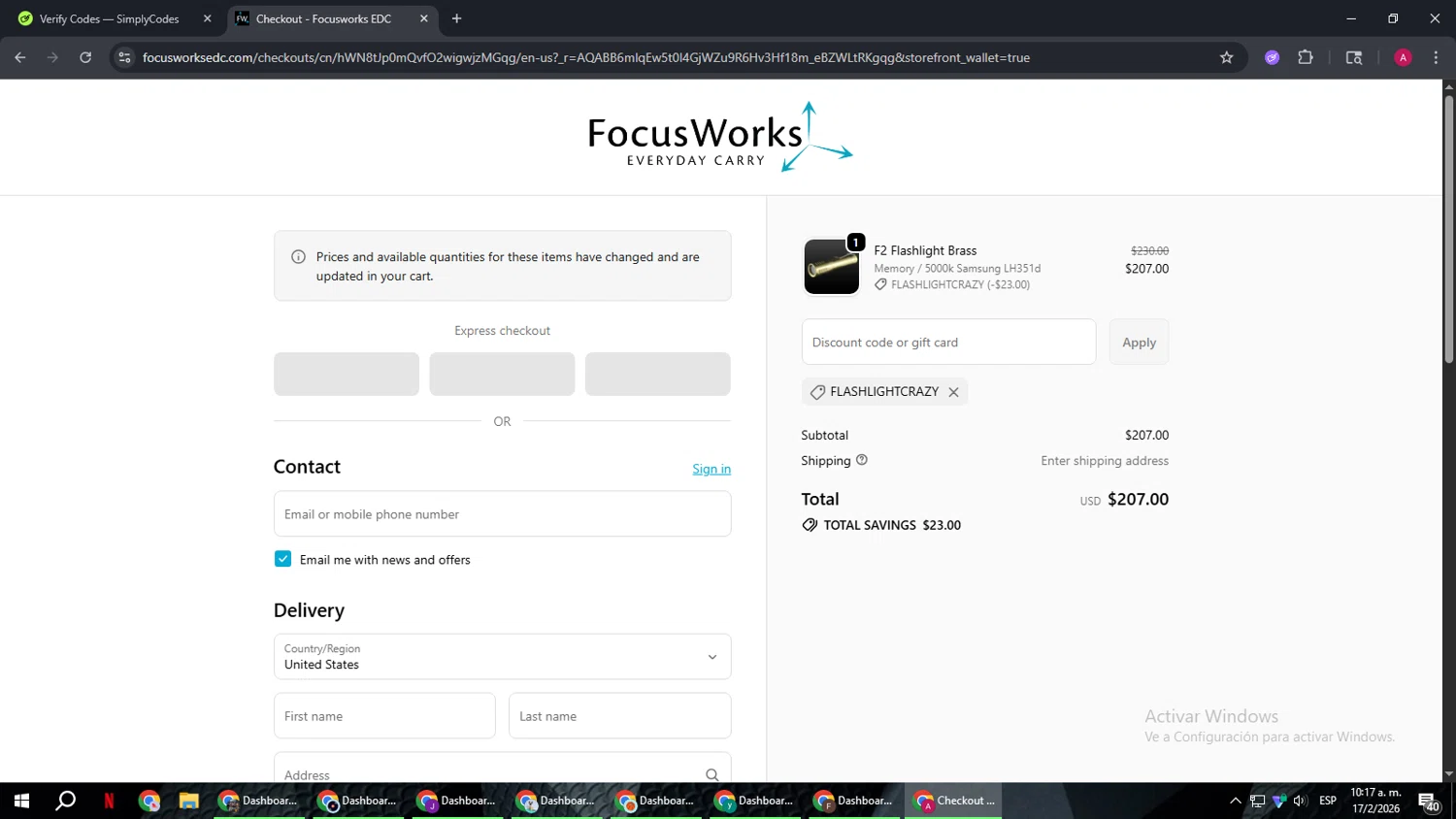Open the first Dashboard Chrome taskbar window
This screenshot has width=1456, height=819.
coord(258,801)
